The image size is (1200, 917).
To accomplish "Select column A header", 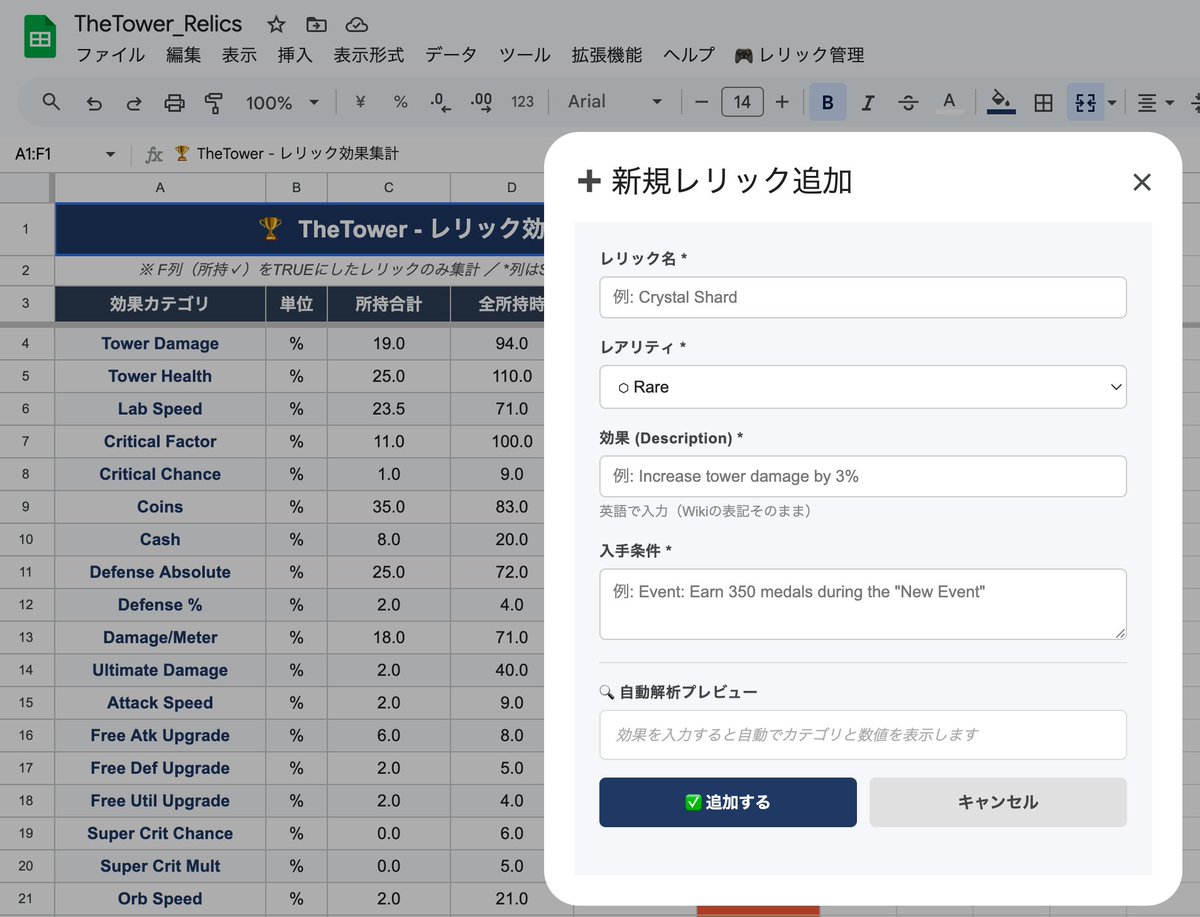I will [160, 187].
